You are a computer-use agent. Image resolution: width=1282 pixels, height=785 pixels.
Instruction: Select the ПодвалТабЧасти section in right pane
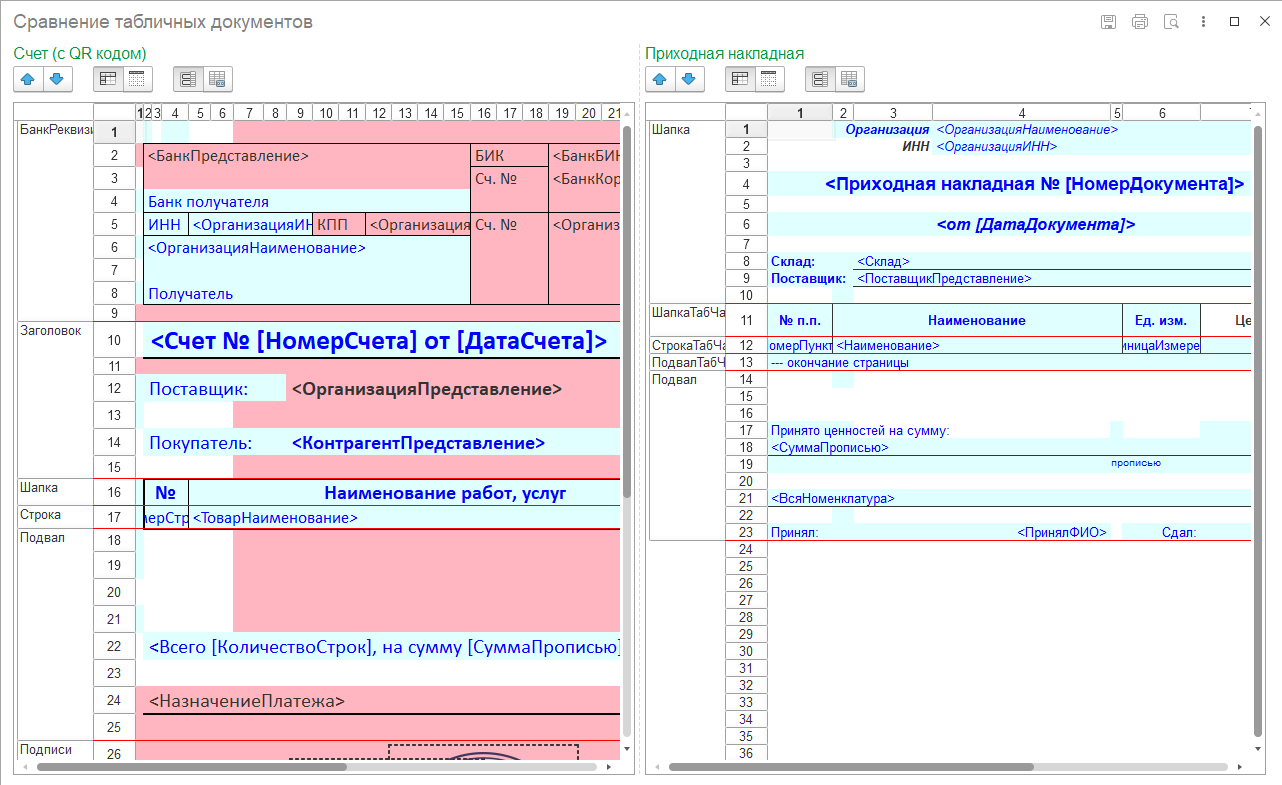687,362
